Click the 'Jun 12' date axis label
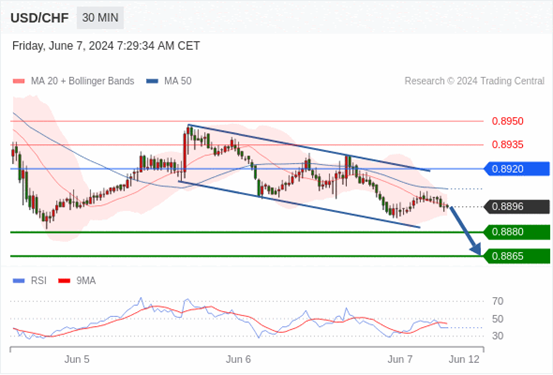 (464, 359)
